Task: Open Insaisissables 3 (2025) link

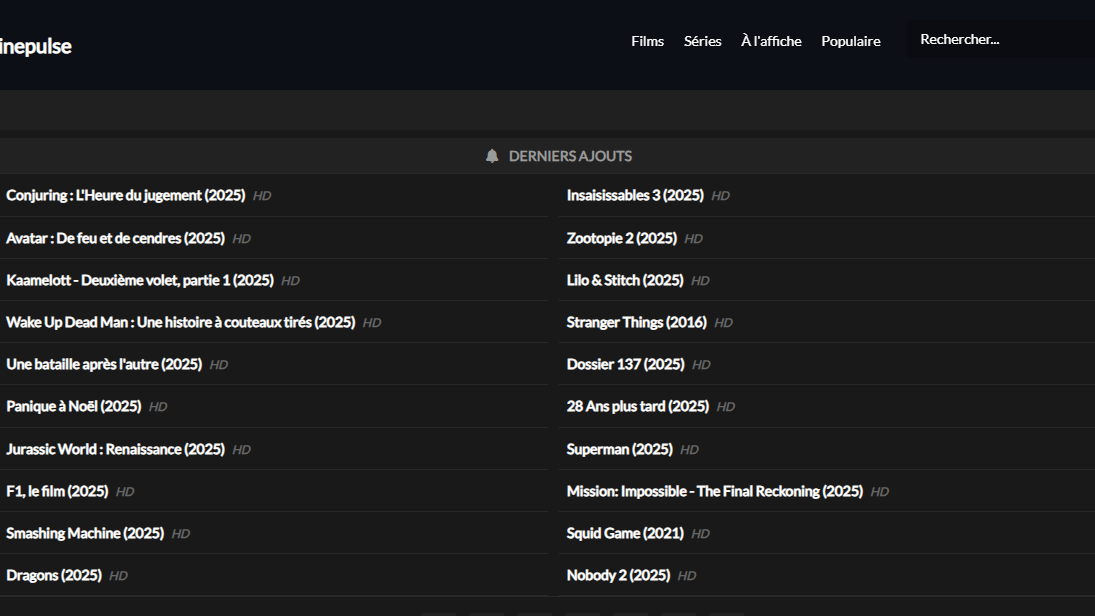Action: coord(635,196)
